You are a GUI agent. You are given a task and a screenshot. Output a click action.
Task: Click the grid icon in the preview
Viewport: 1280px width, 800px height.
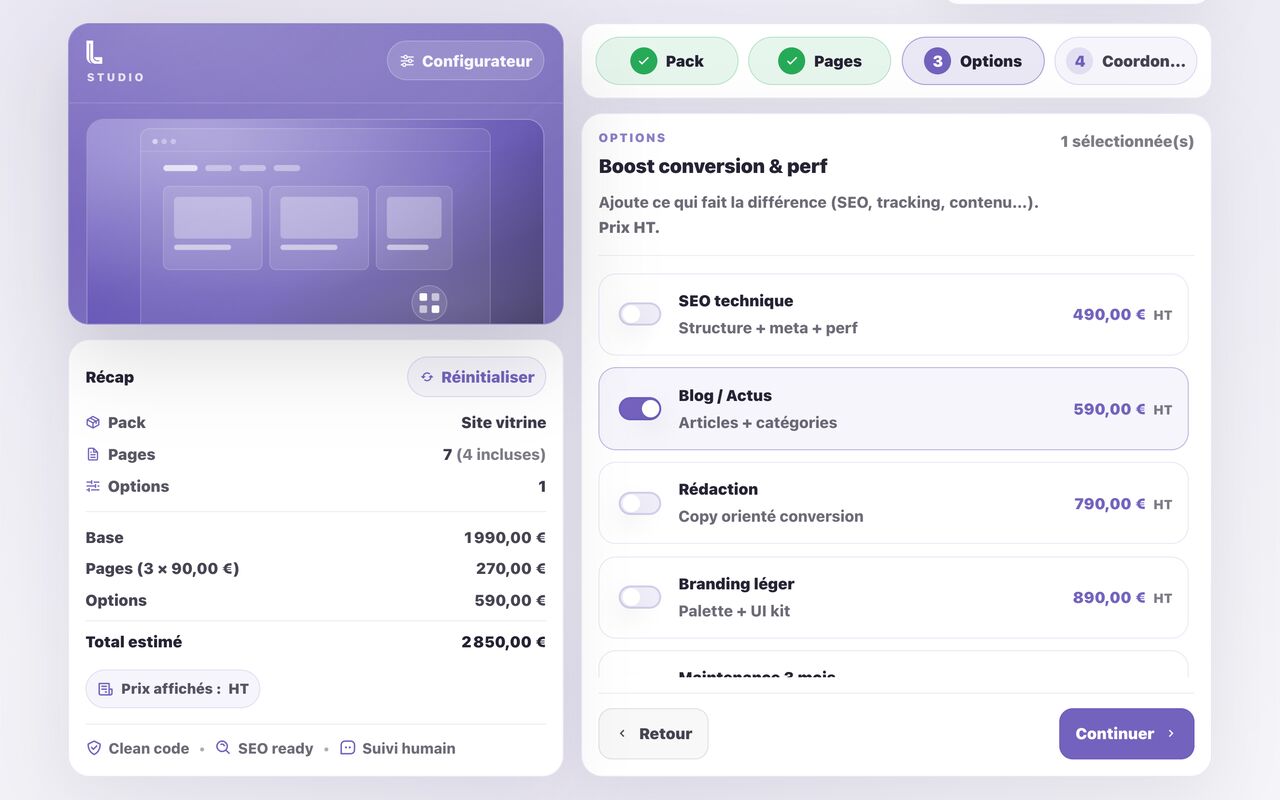click(x=429, y=303)
